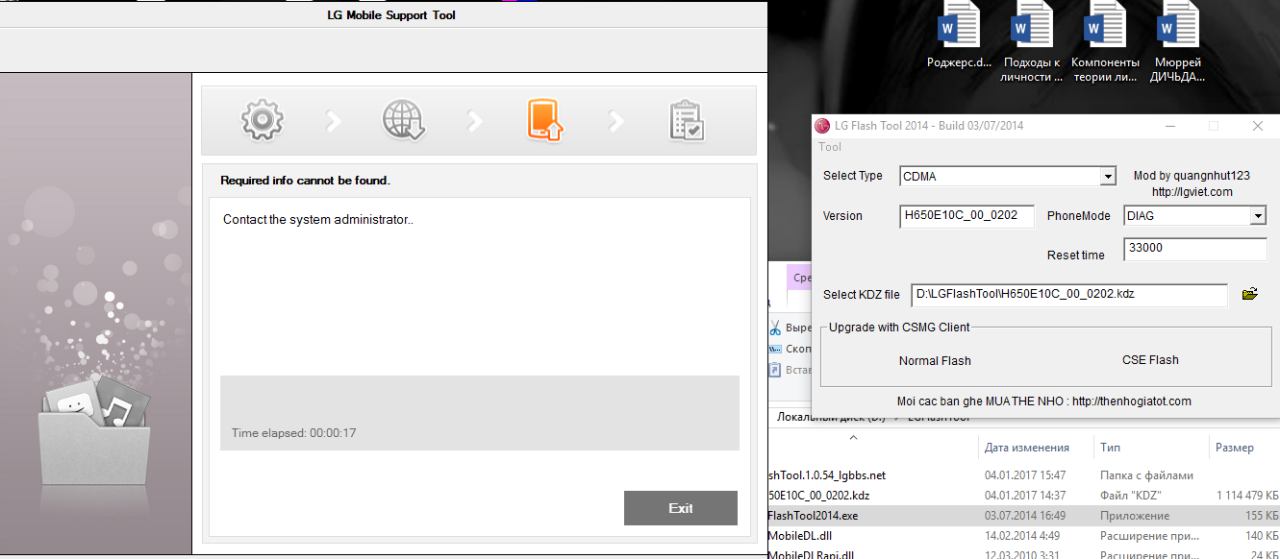Click 'Required info cannot be found.' message
The width and height of the screenshot is (1280, 559).
[x=305, y=181]
